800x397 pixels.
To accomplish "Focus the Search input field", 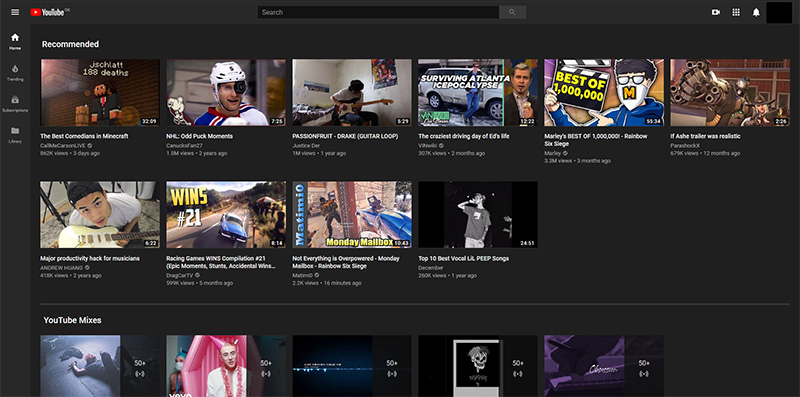I will pyautogui.click(x=378, y=12).
